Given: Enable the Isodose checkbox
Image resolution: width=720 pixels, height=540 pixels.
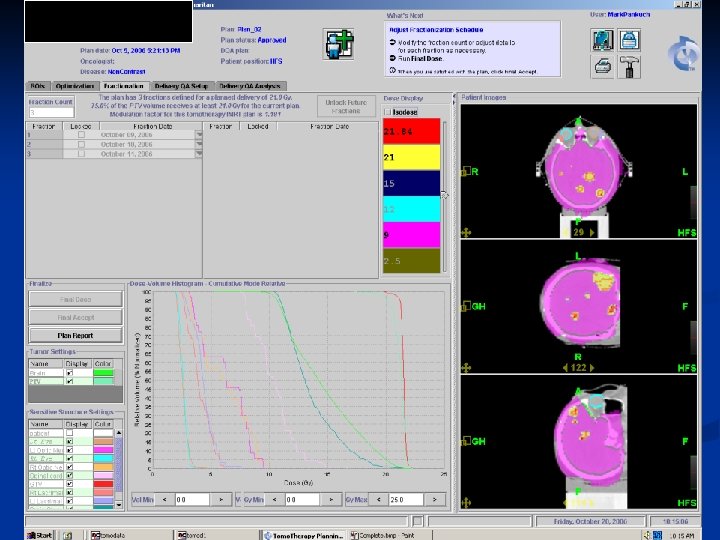Looking at the screenshot, I should click(x=388, y=112).
